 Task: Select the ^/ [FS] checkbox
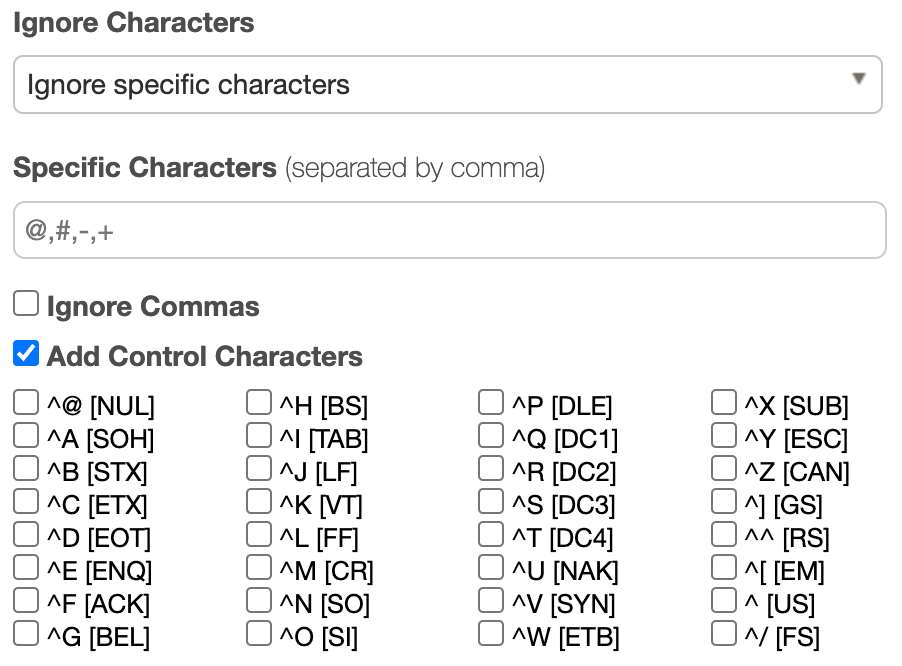point(724,634)
